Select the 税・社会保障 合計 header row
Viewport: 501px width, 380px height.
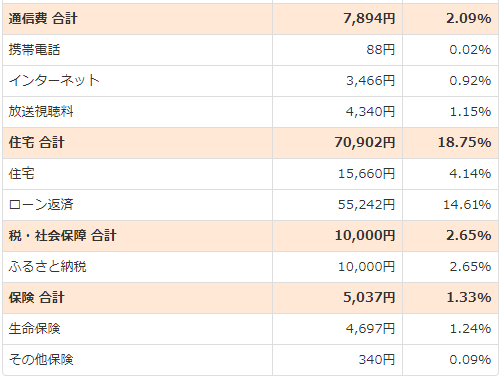(x=250, y=236)
